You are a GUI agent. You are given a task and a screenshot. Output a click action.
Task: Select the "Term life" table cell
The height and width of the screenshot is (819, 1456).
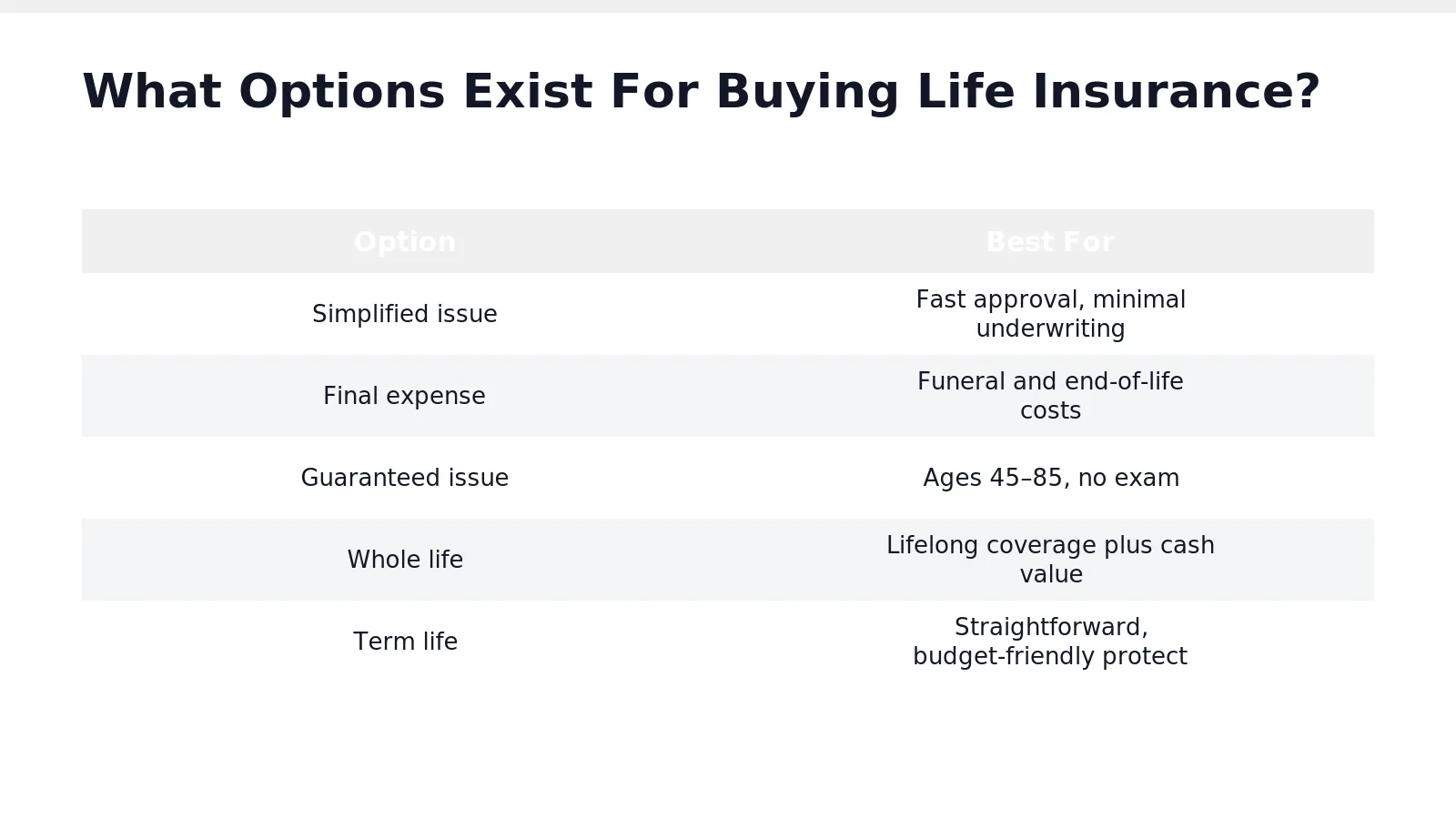coord(405,642)
